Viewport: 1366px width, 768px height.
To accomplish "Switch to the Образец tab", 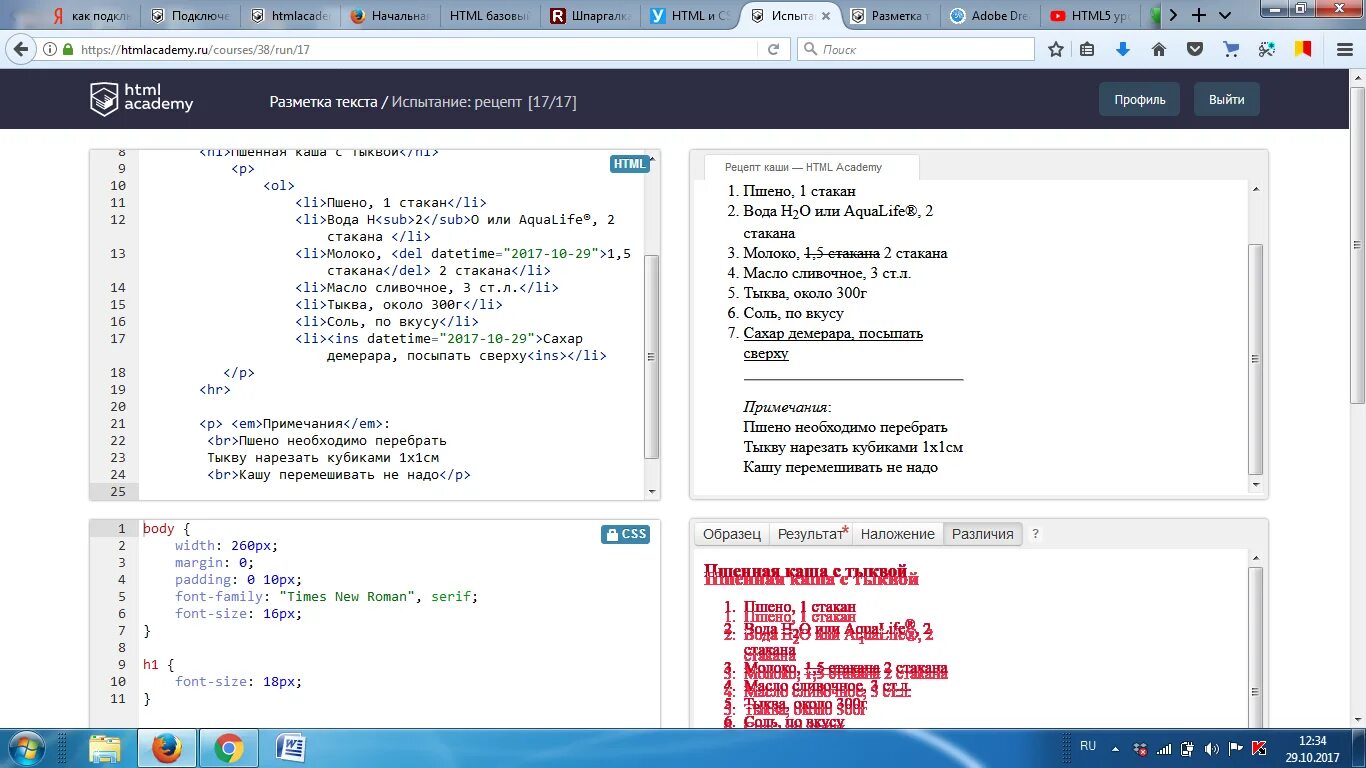I will (x=732, y=534).
